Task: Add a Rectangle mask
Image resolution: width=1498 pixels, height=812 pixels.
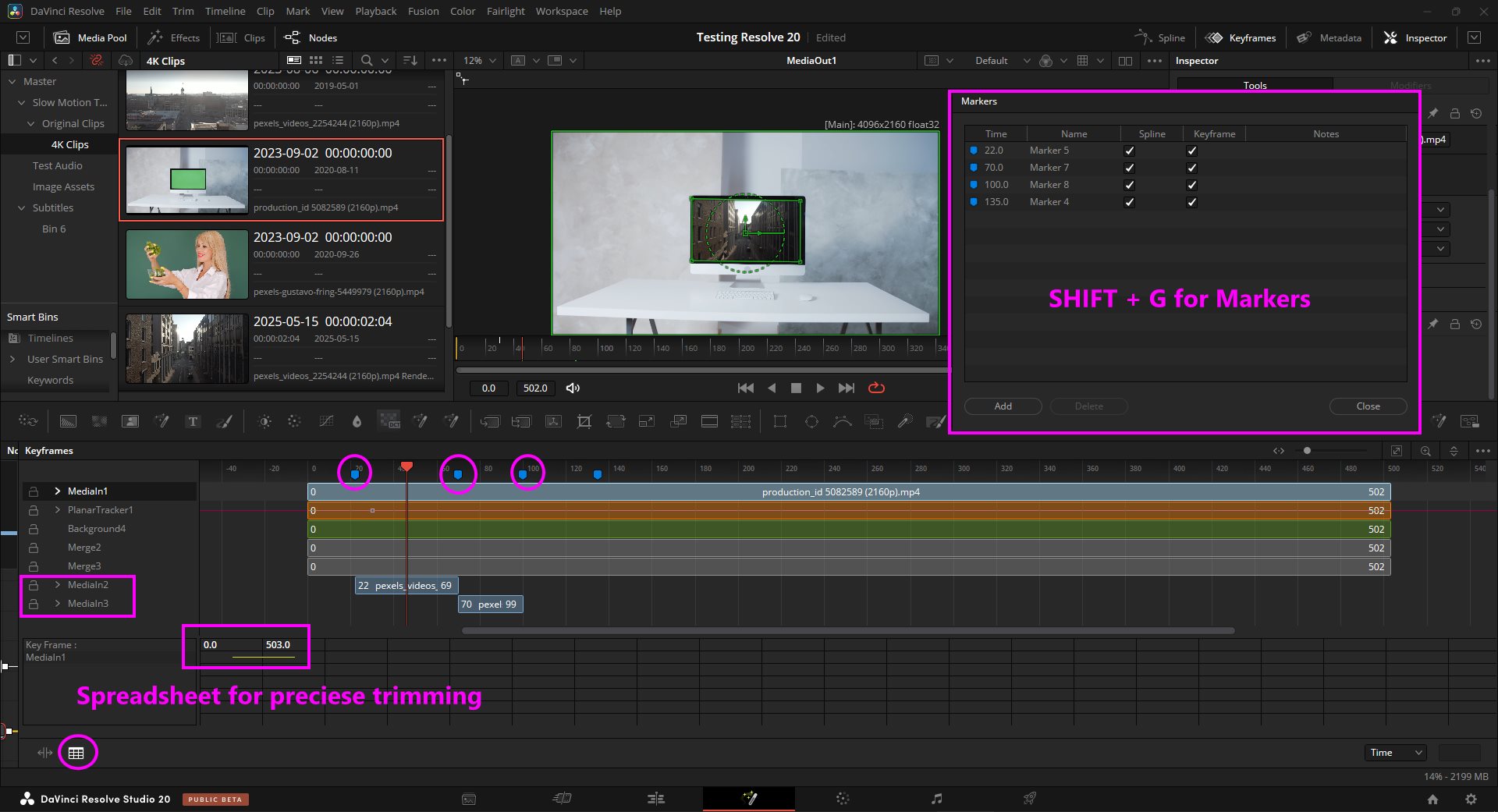Action: [x=779, y=421]
